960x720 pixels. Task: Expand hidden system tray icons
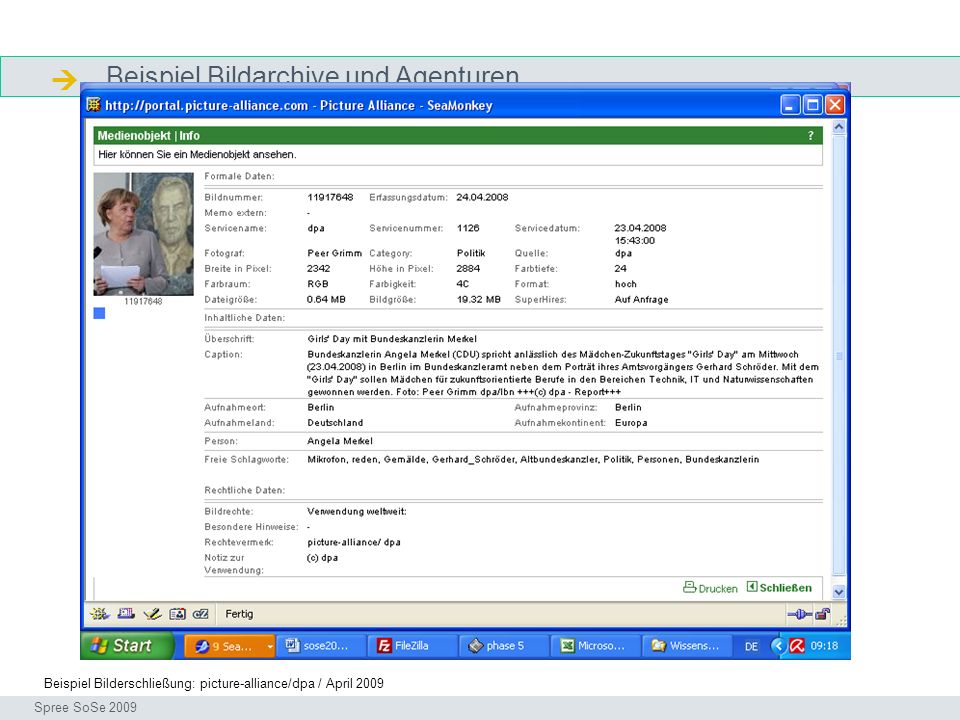point(778,646)
